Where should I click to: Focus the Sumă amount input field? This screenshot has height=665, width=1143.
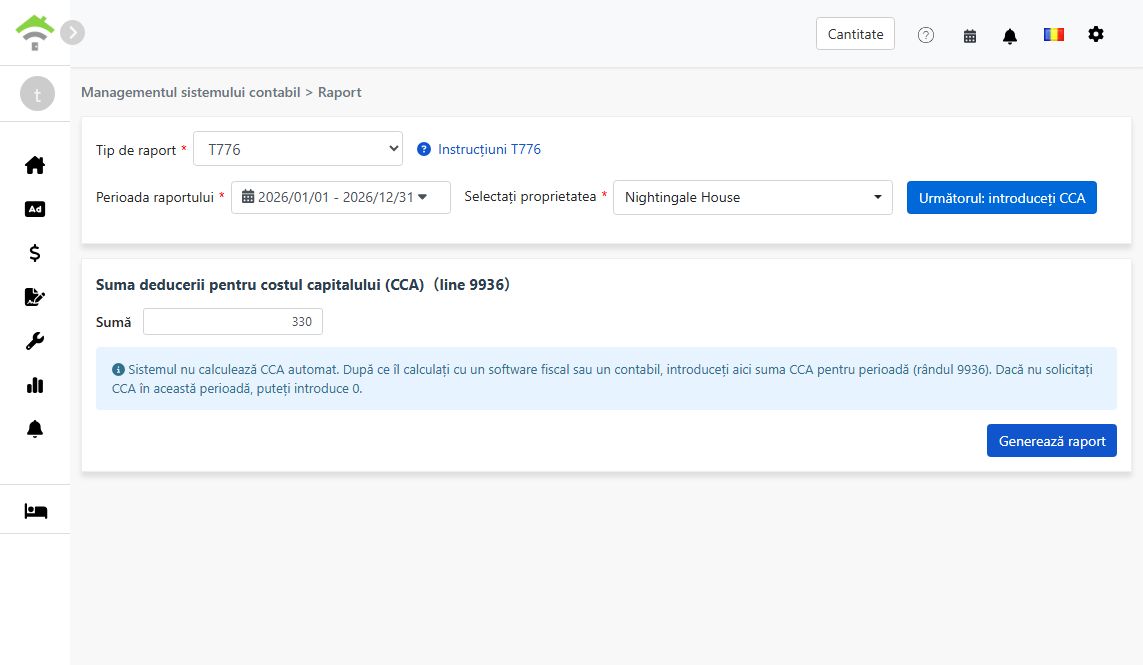pyautogui.click(x=233, y=322)
